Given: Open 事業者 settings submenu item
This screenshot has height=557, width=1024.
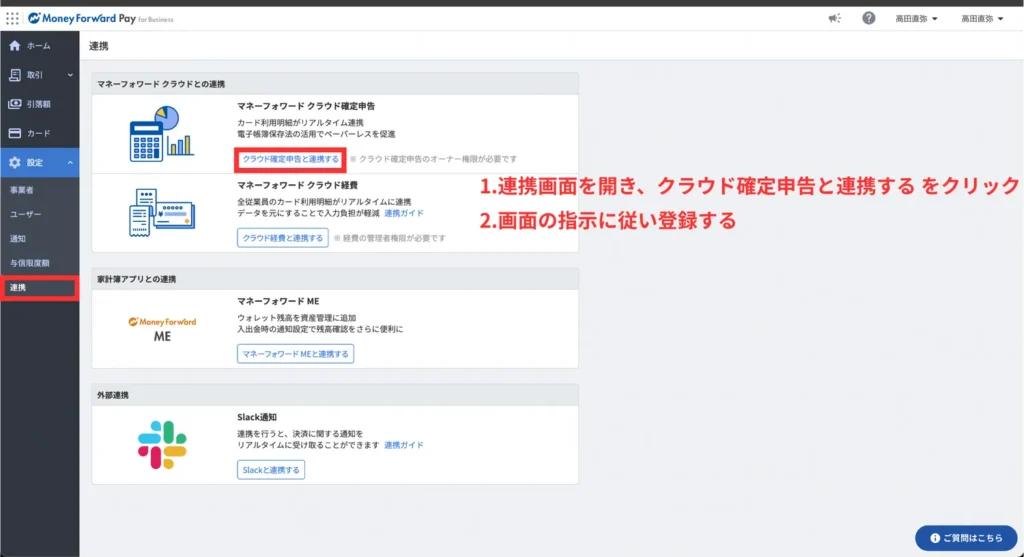Looking at the screenshot, I should (39, 190).
